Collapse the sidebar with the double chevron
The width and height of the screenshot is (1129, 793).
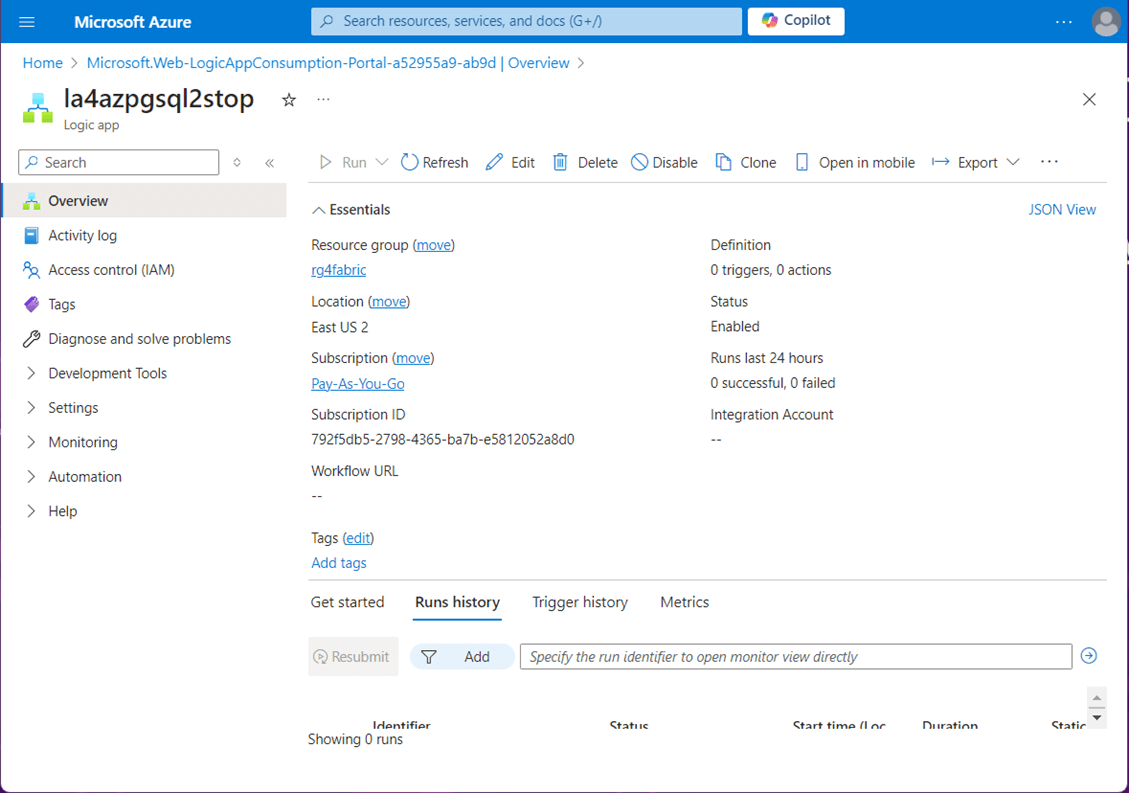click(x=269, y=163)
